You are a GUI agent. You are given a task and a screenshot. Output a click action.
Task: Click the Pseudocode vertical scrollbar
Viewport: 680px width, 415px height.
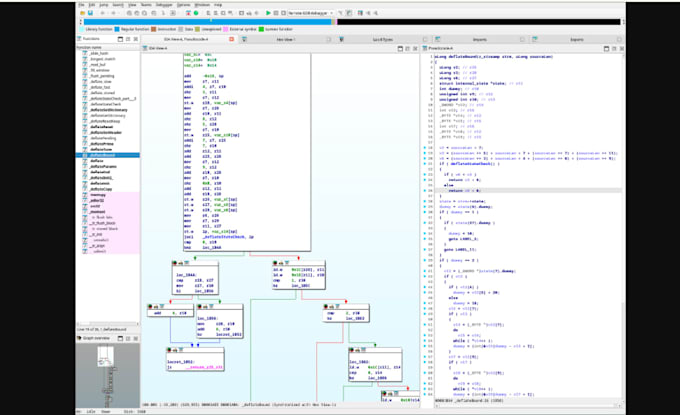click(623, 225)
